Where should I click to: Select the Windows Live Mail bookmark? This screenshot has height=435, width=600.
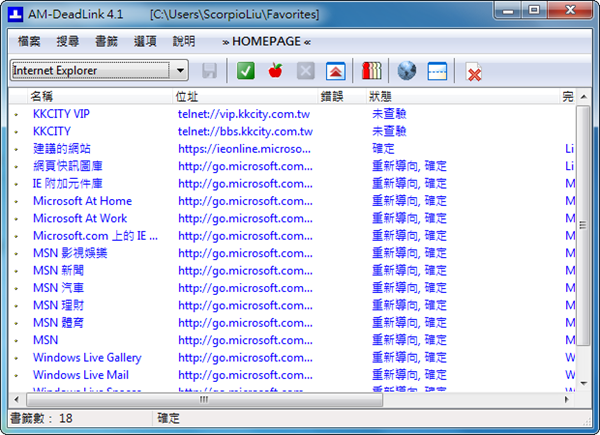pos(81,375)
